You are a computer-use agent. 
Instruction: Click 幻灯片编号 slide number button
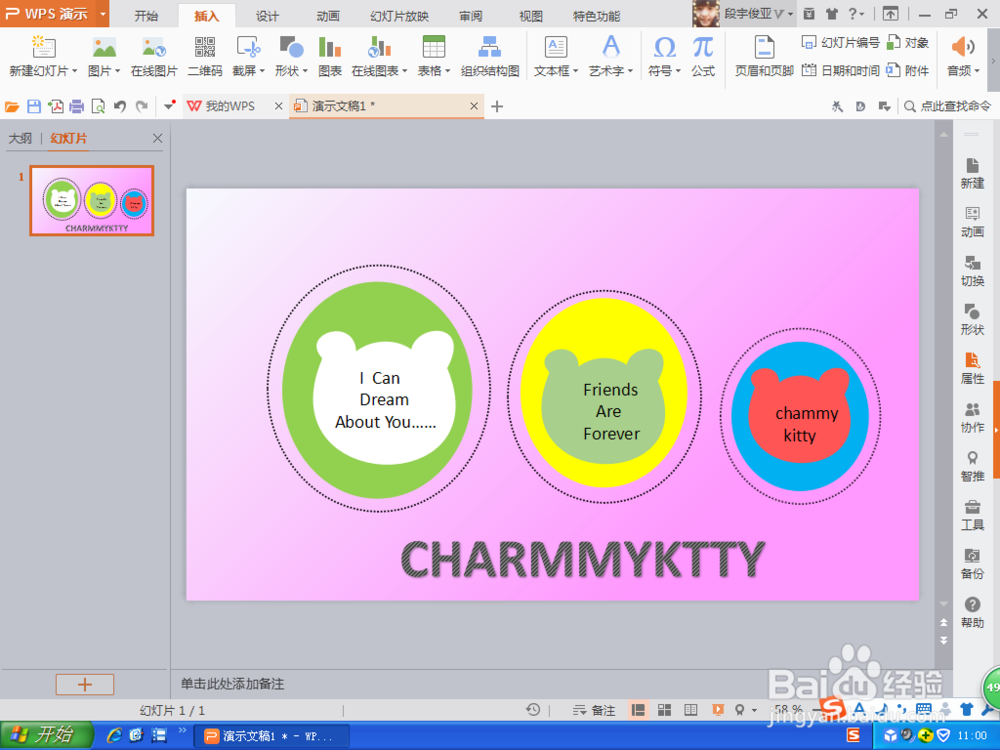[840, 43]
